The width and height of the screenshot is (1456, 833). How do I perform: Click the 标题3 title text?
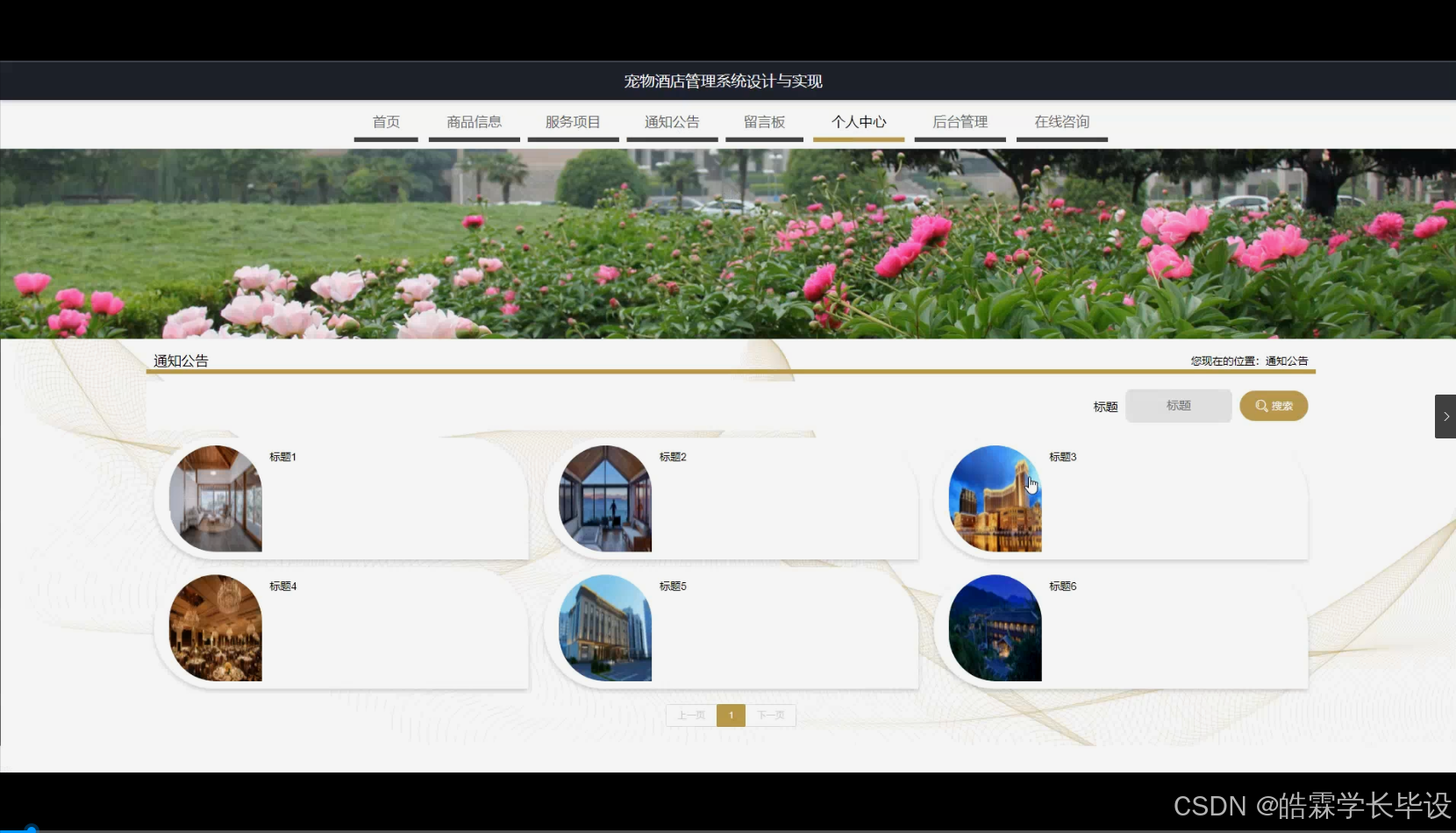pyautogui.click(x=1063, y=457)
